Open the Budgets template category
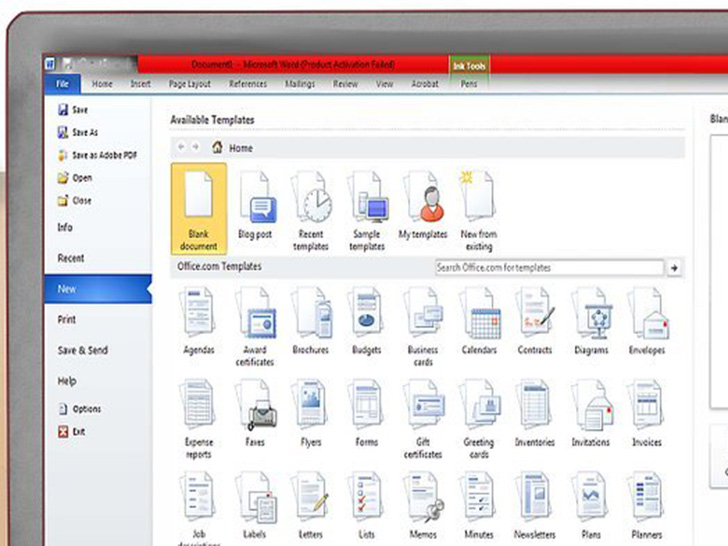 (x=367, y=322)
